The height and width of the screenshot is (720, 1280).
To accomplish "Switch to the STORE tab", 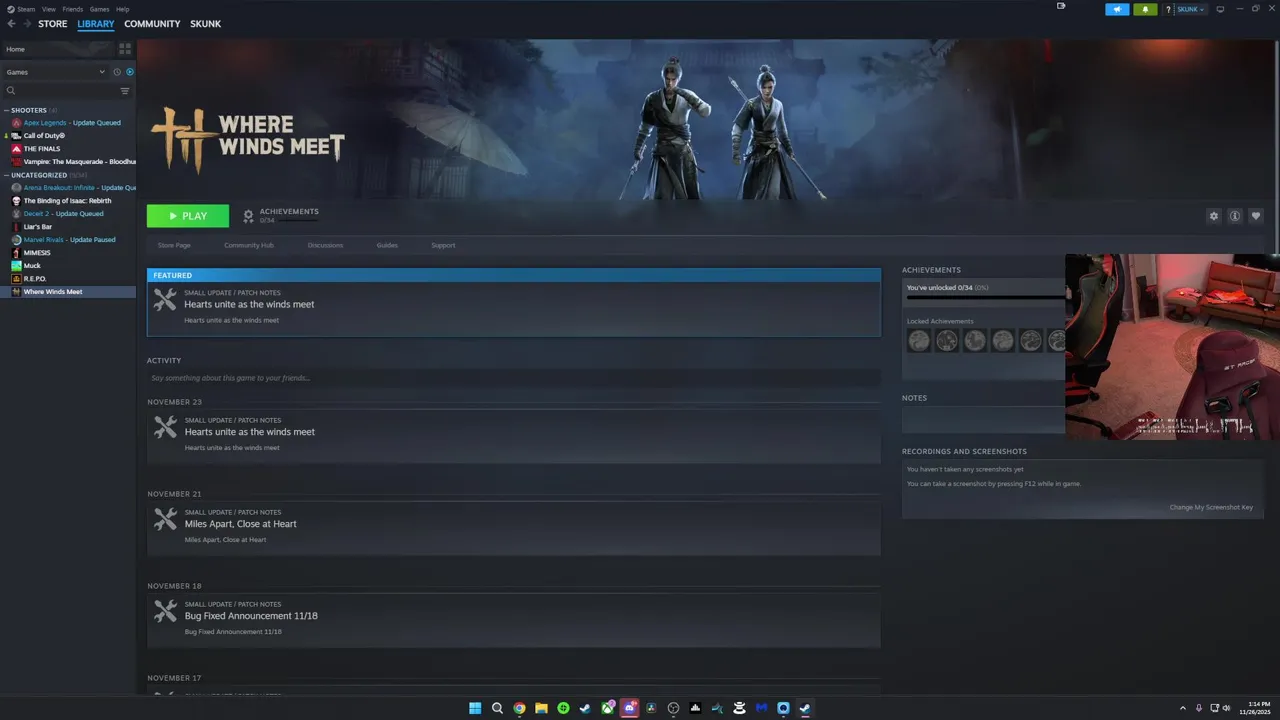I will tap(53, 24).
